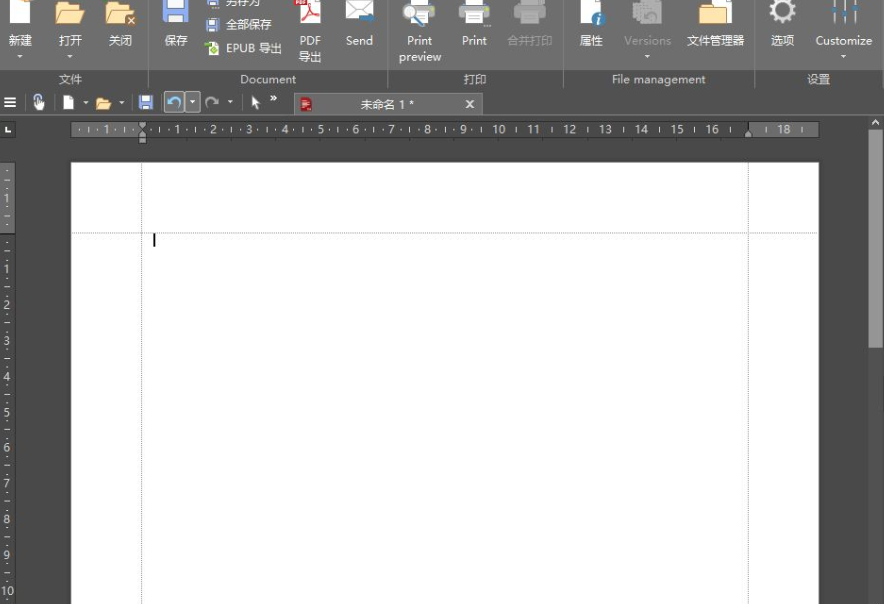Click the vertical scrollbar thumb
Screen dimensions: 884x604
point(876,238)
